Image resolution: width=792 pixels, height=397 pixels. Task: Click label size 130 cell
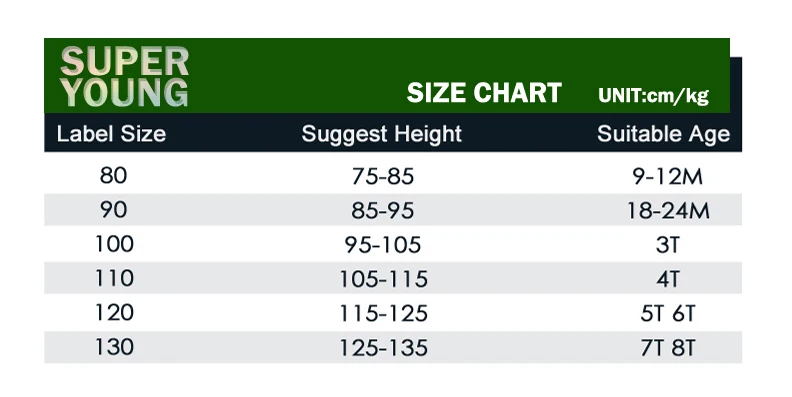point(115,347)
